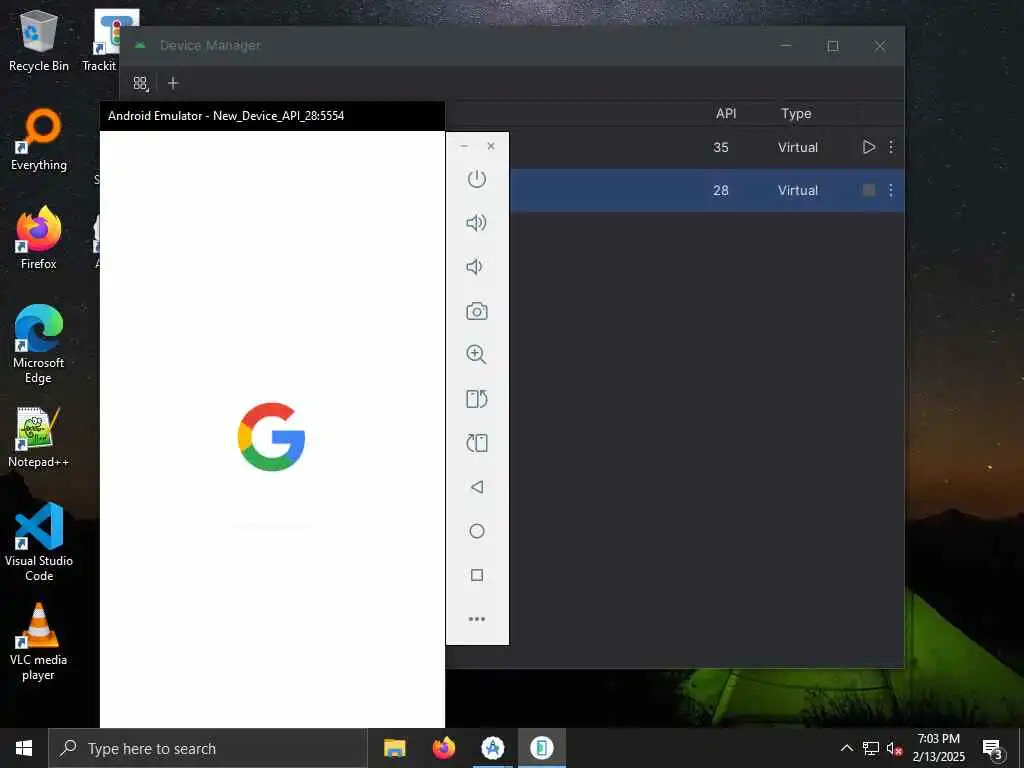The image size is (1024, 768).
Task: Tap the Android Overview square button
Action: click(477, 575)
